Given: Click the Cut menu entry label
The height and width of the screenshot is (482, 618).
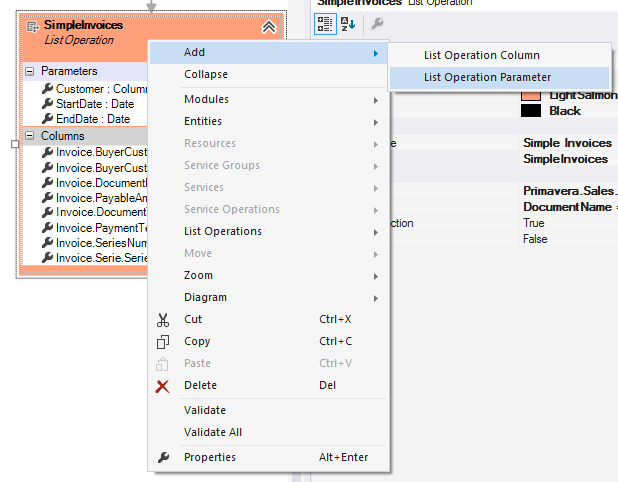Looking at the screenshot, I should 193,319.
